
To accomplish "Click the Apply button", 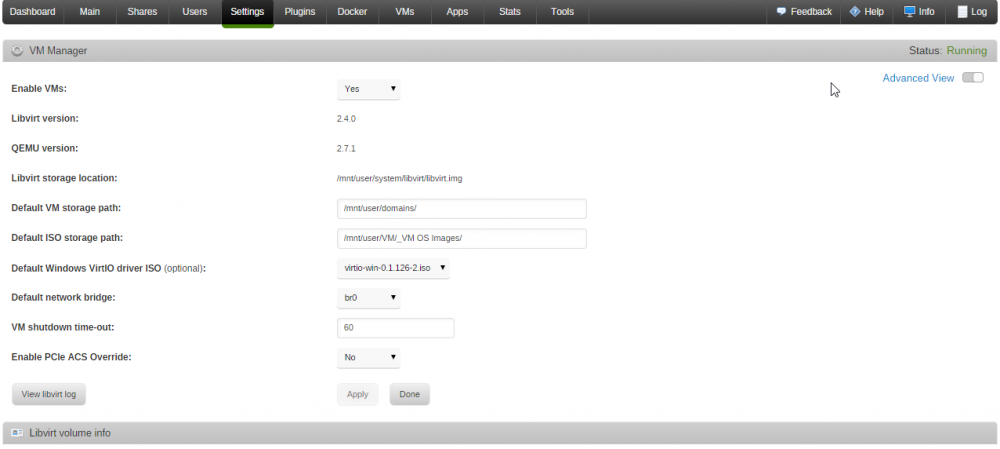I will click(357, 394).
